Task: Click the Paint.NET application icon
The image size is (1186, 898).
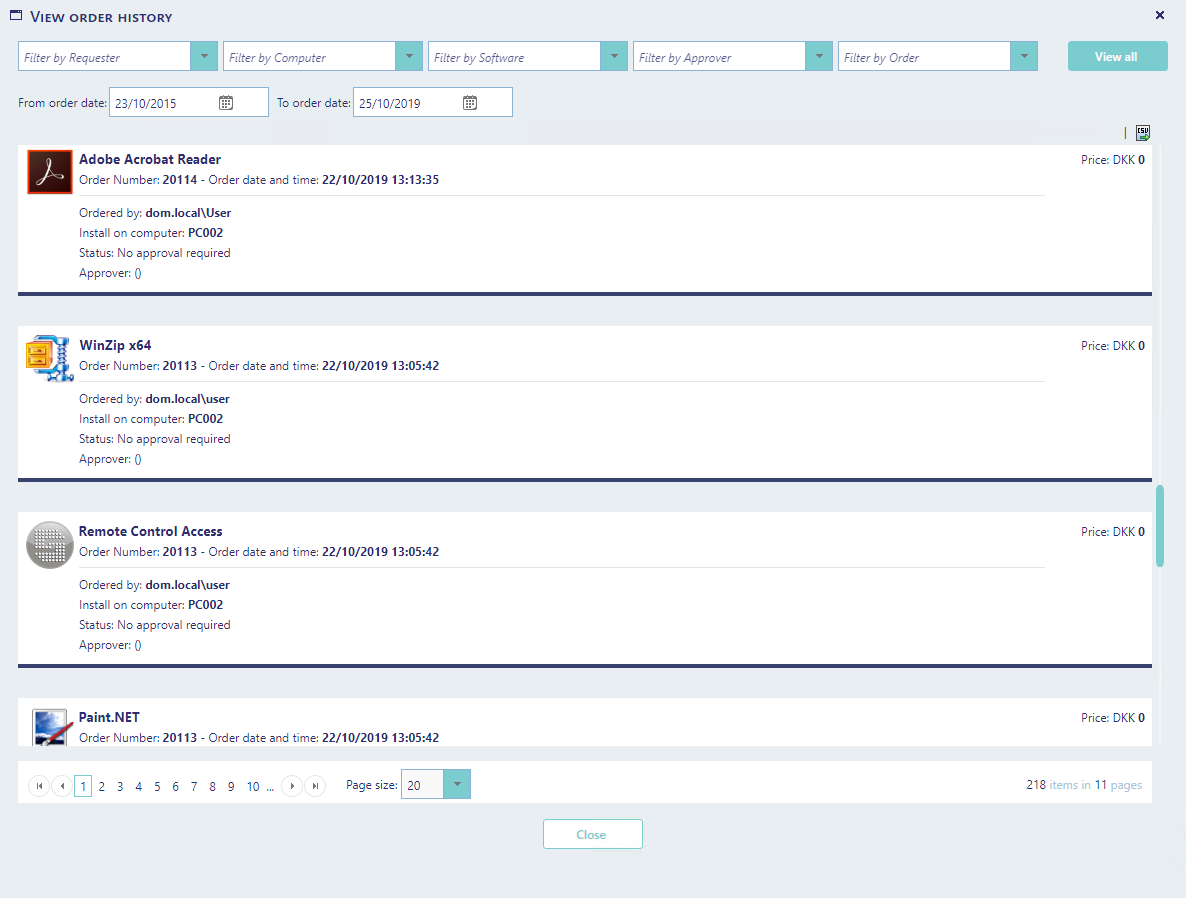Action: 49,727
